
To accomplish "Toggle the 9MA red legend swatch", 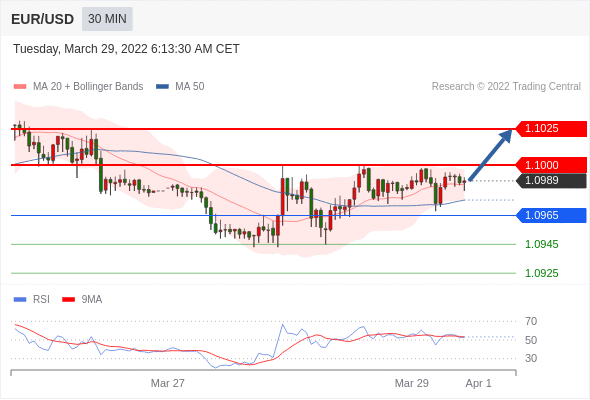I will (68, 300).
